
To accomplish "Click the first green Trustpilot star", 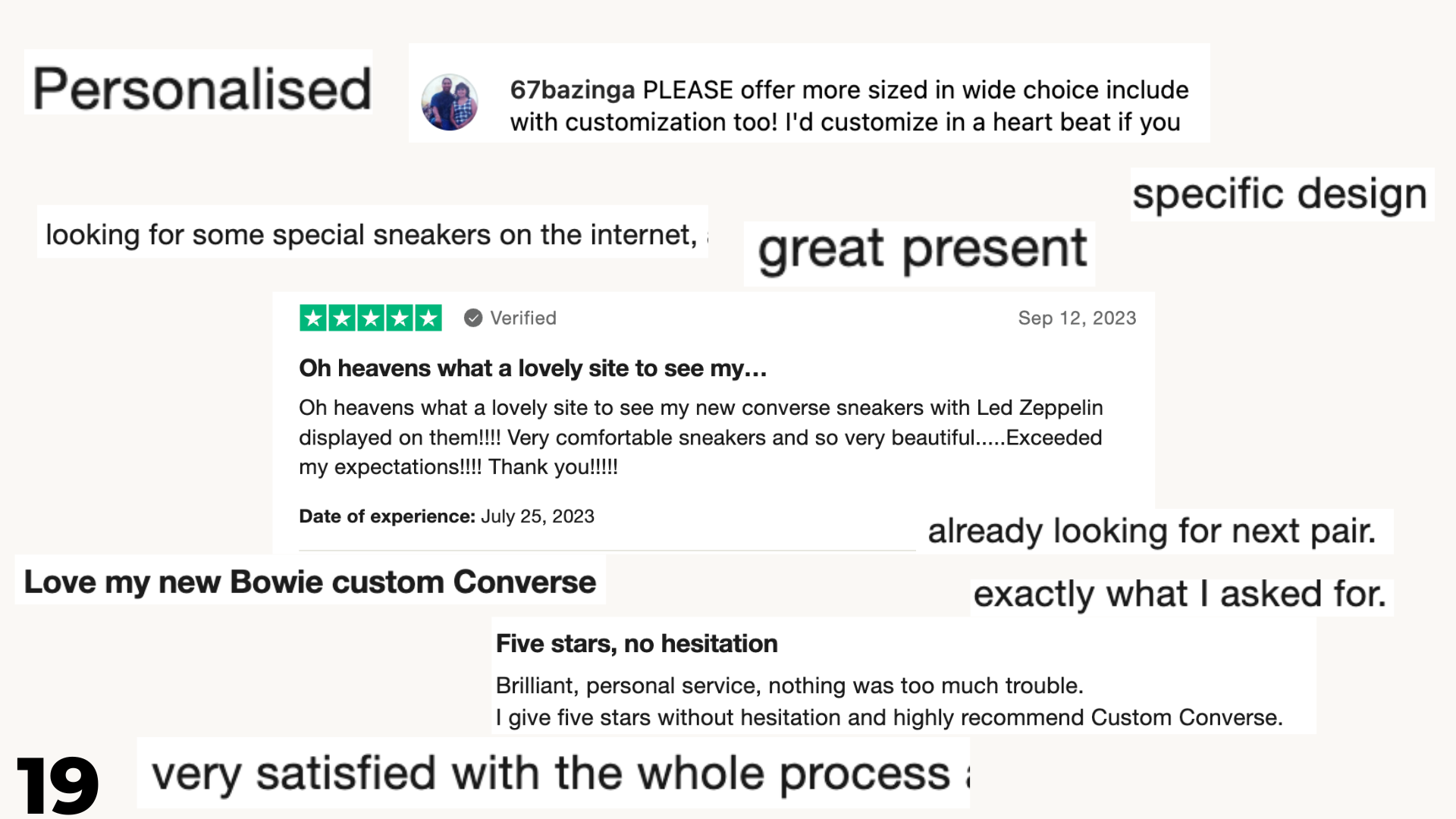I will (x=313, y=318).
